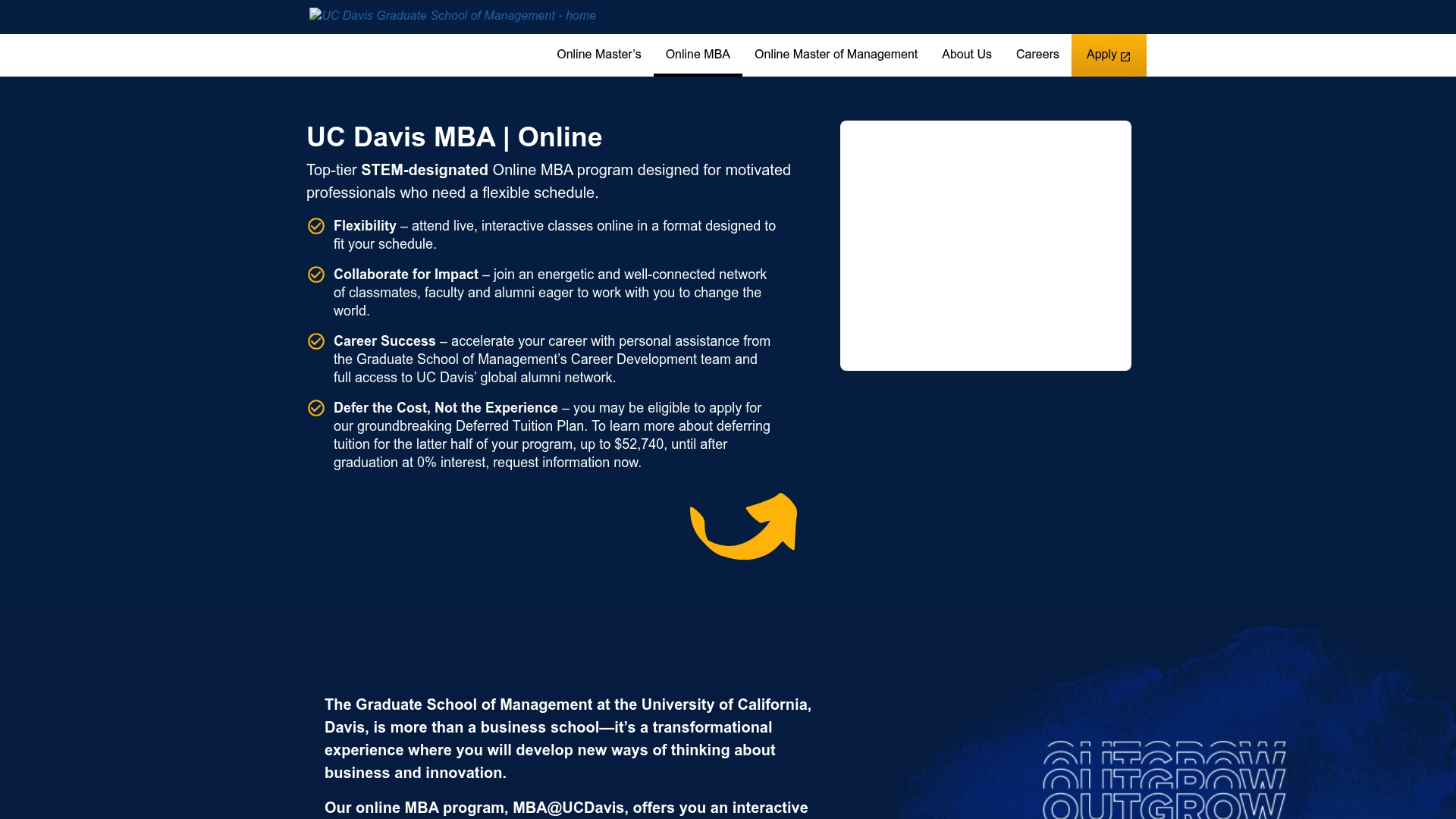Select the Online MBA nav tab
The image size is (1456, 819).
698,55
